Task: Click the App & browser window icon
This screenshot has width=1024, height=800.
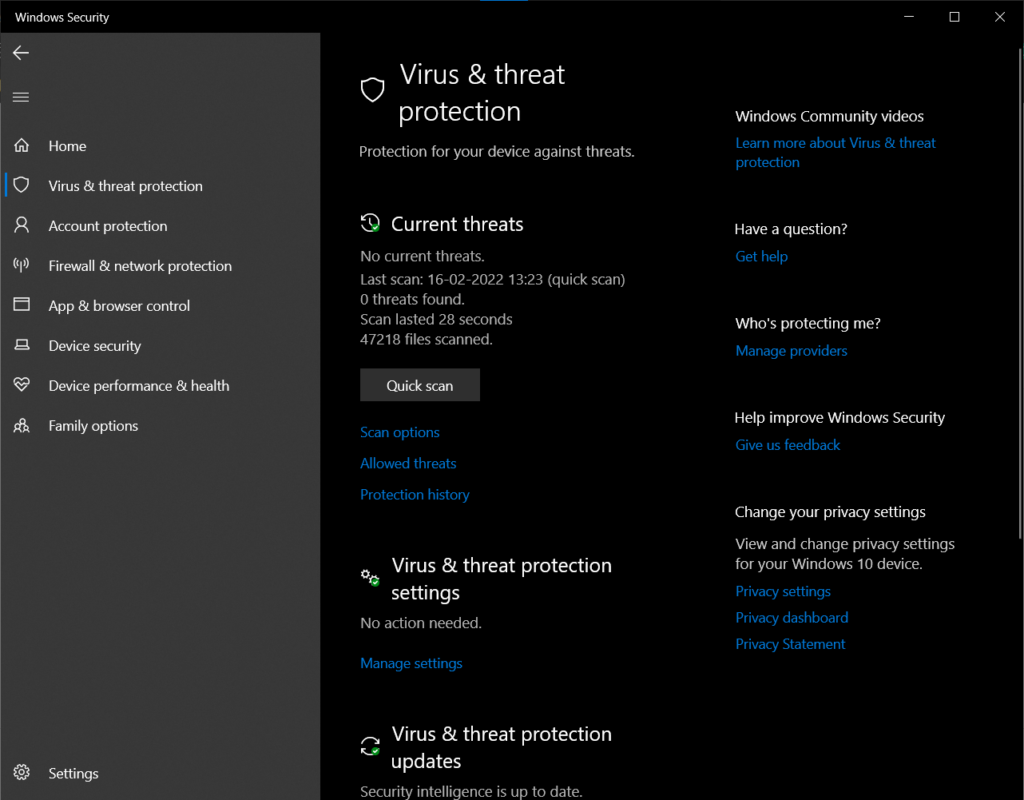Action: click(x=22, y=304)
